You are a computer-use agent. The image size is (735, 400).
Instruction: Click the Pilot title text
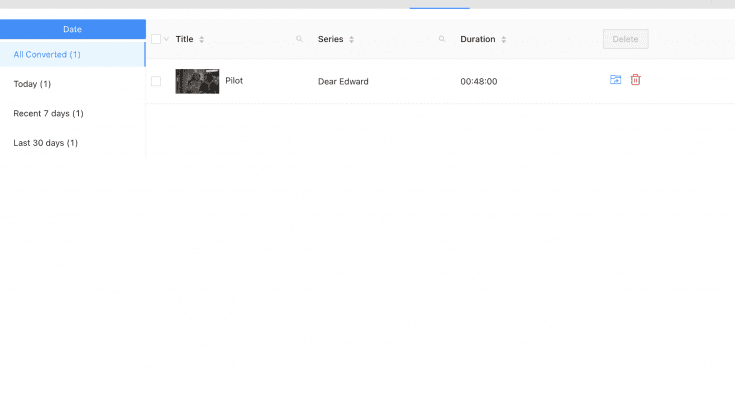pos(234,81)
